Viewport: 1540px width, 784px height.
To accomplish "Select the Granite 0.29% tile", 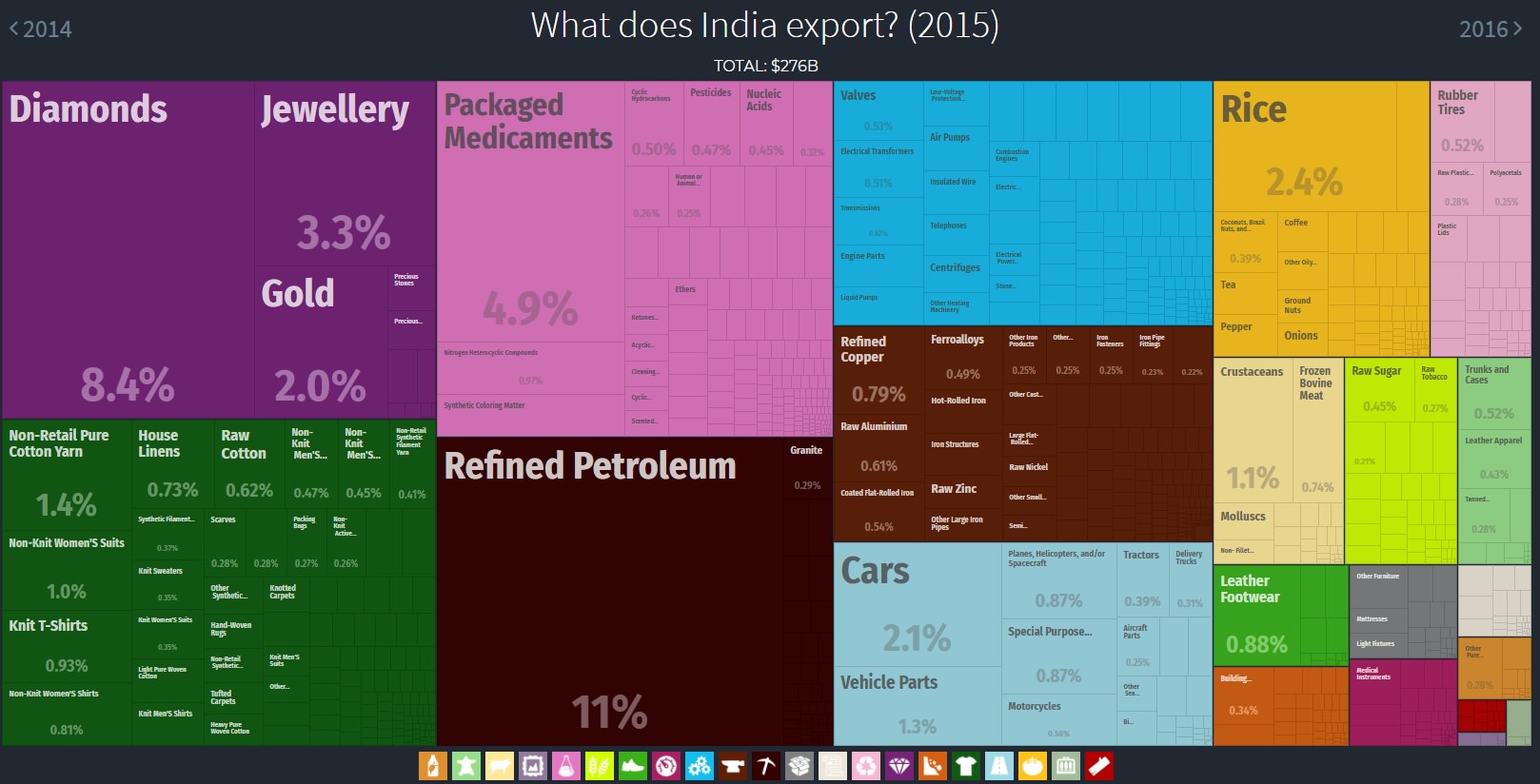I will click(x=807, y=467).
